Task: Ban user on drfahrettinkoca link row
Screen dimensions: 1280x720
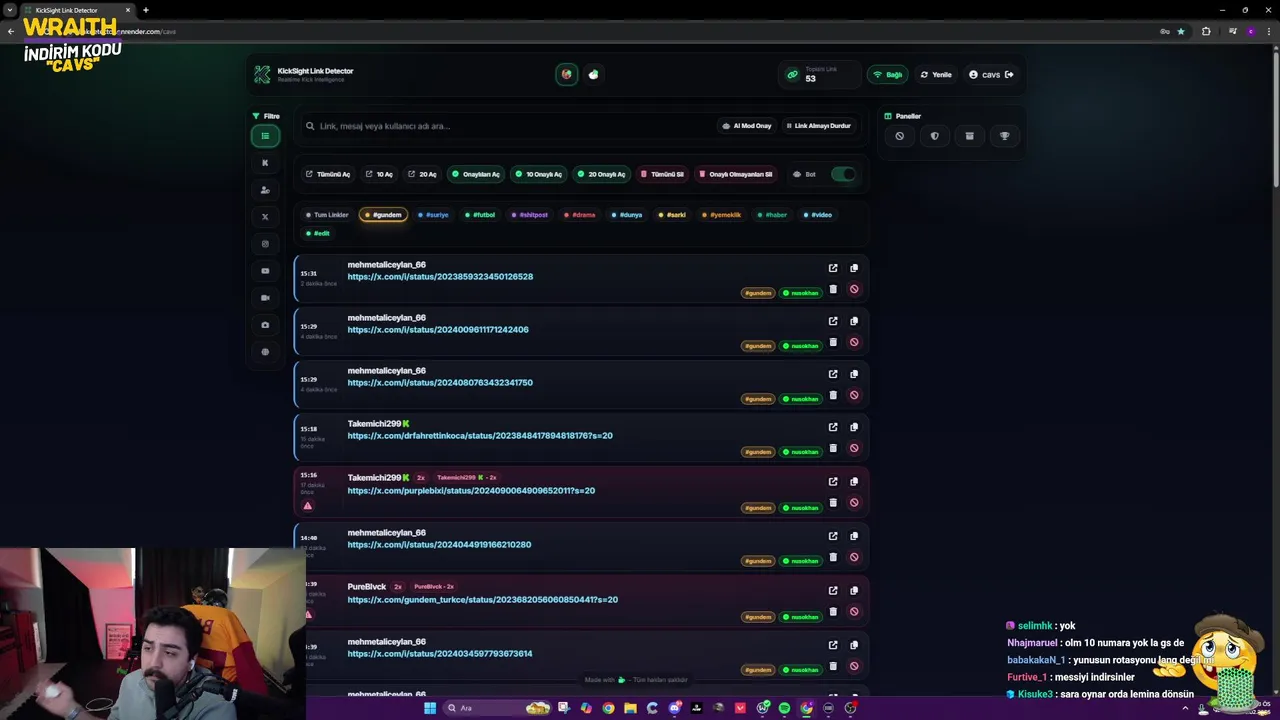Action: 854,448
